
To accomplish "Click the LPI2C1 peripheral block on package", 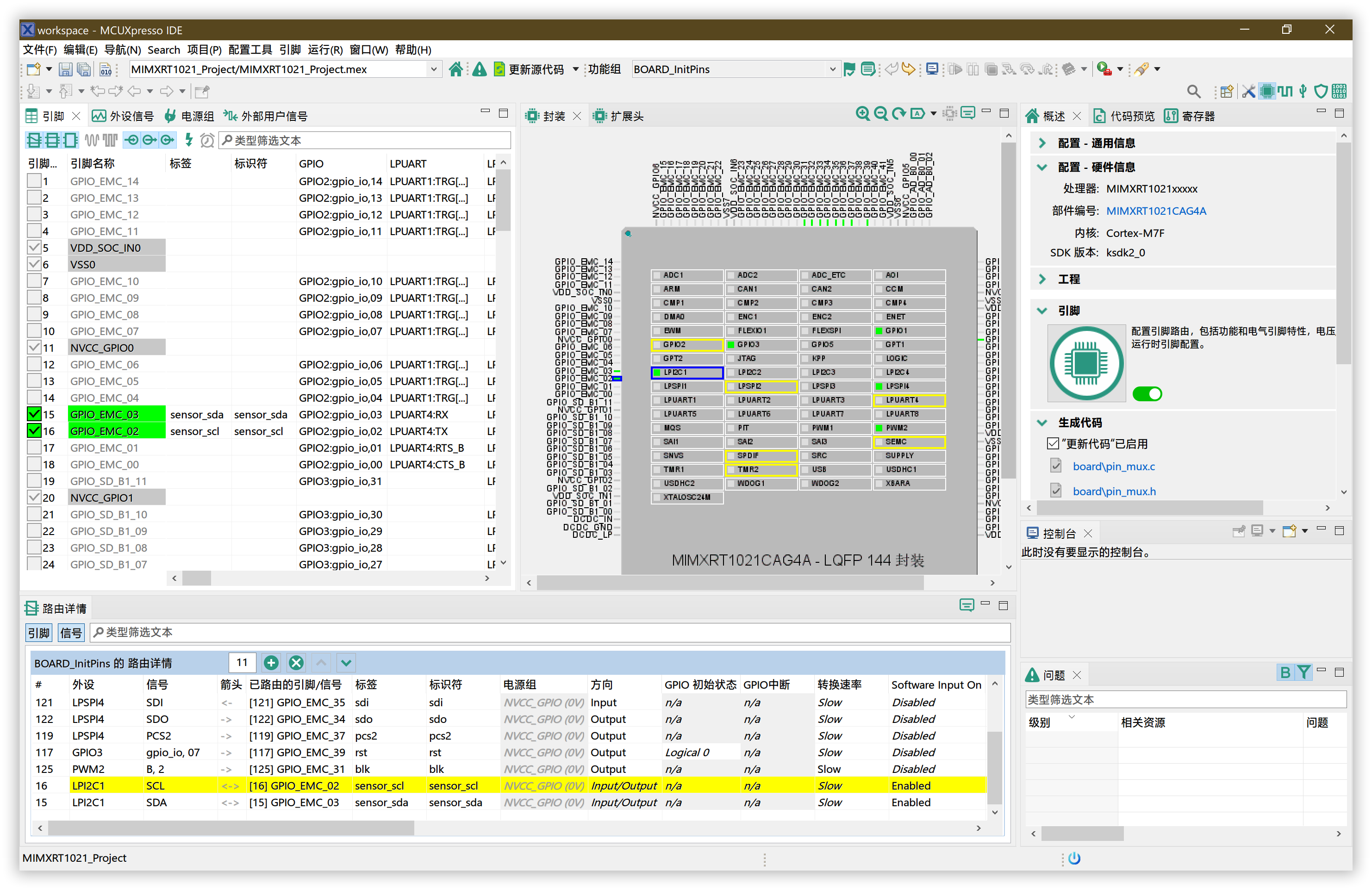I will (x=686, y=373).
